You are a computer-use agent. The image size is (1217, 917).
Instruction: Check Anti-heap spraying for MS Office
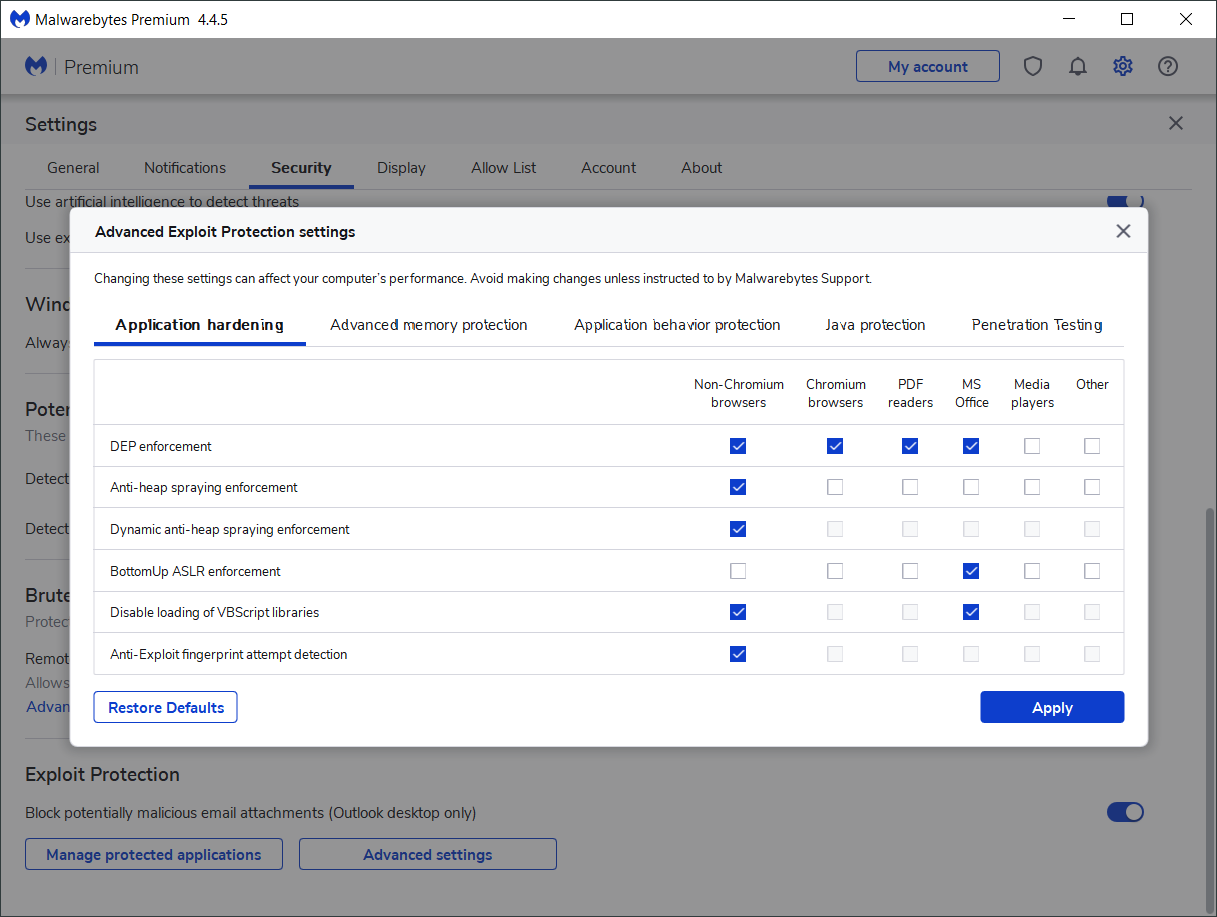[971, 487]
